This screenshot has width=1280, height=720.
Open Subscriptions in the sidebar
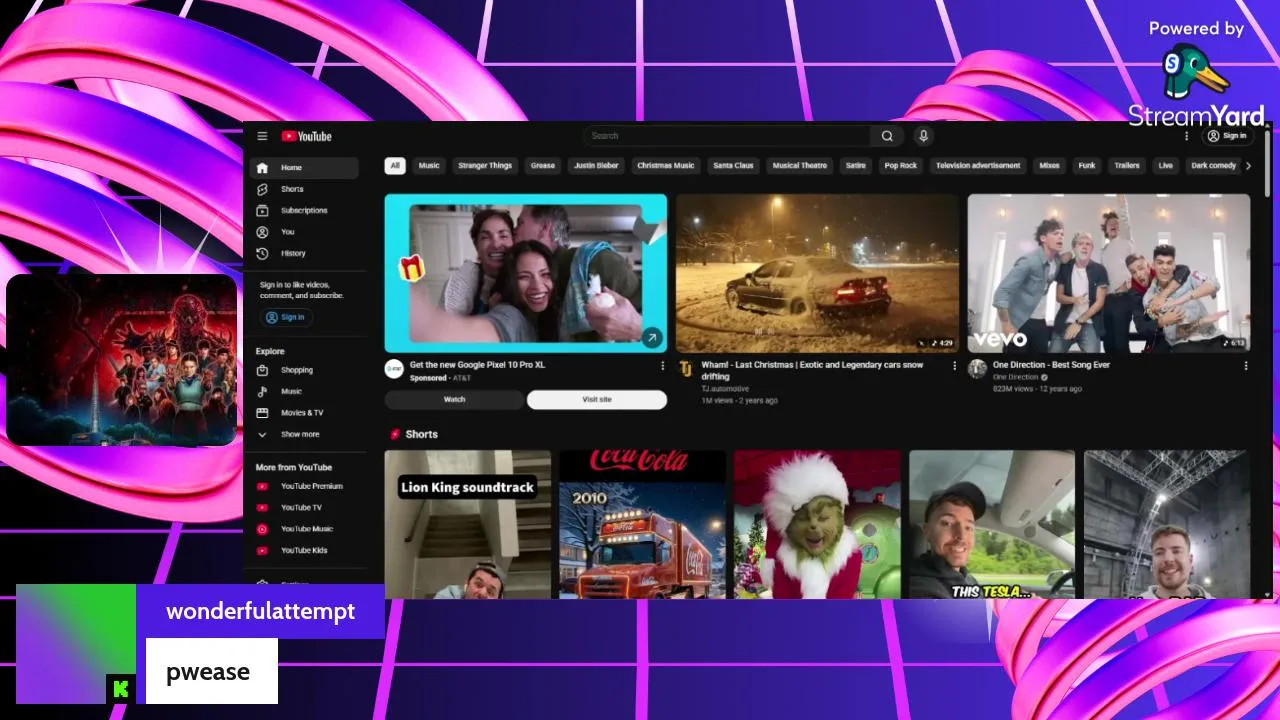[x=304, y=210]
